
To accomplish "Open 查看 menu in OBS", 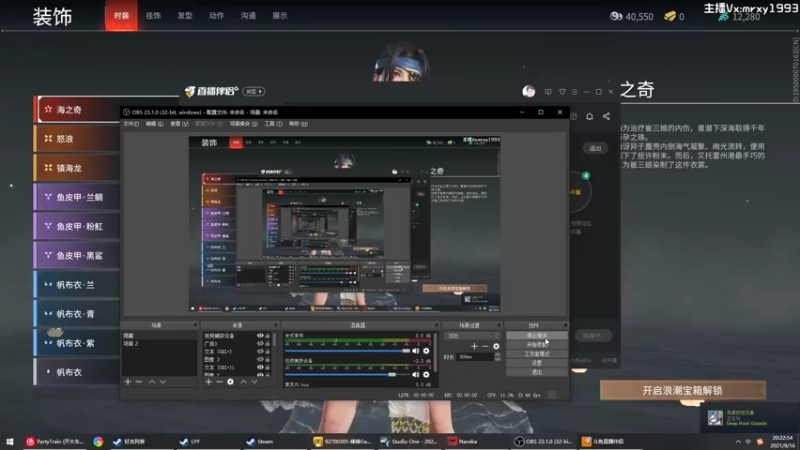I will click(x=179, y=124).
